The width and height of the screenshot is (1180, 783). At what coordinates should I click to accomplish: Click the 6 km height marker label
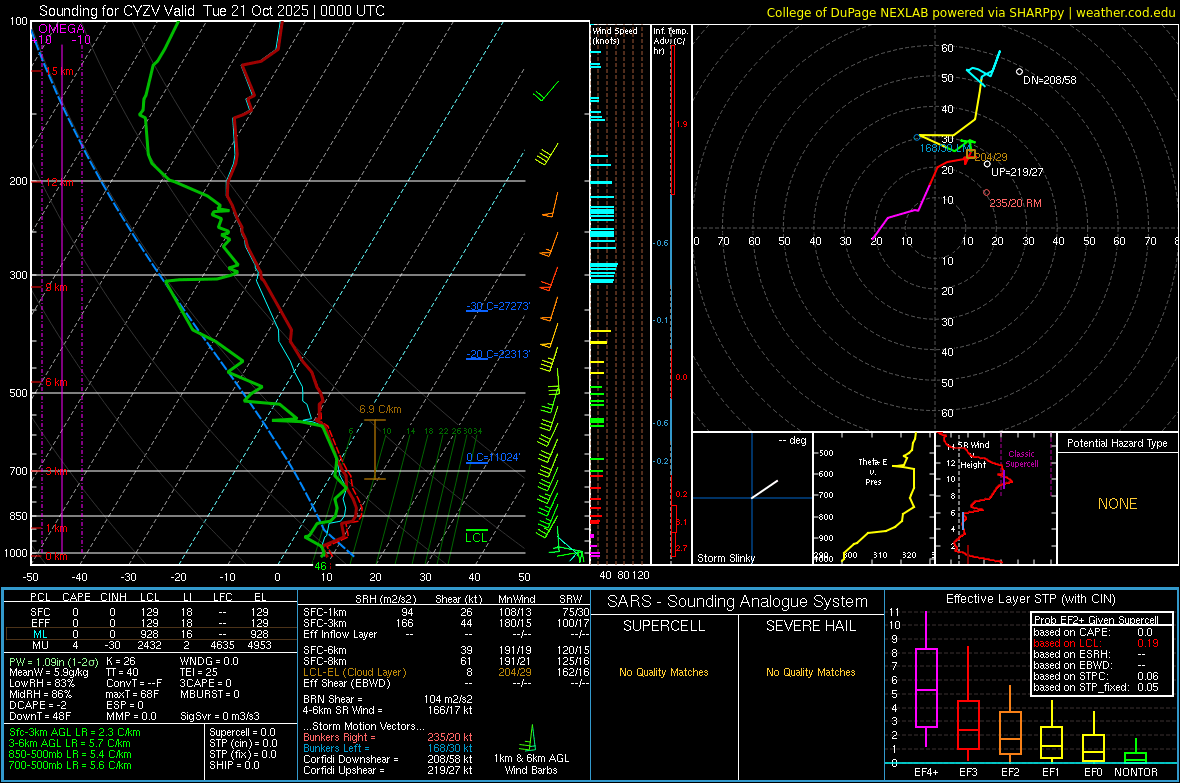[x=56, y=382]
